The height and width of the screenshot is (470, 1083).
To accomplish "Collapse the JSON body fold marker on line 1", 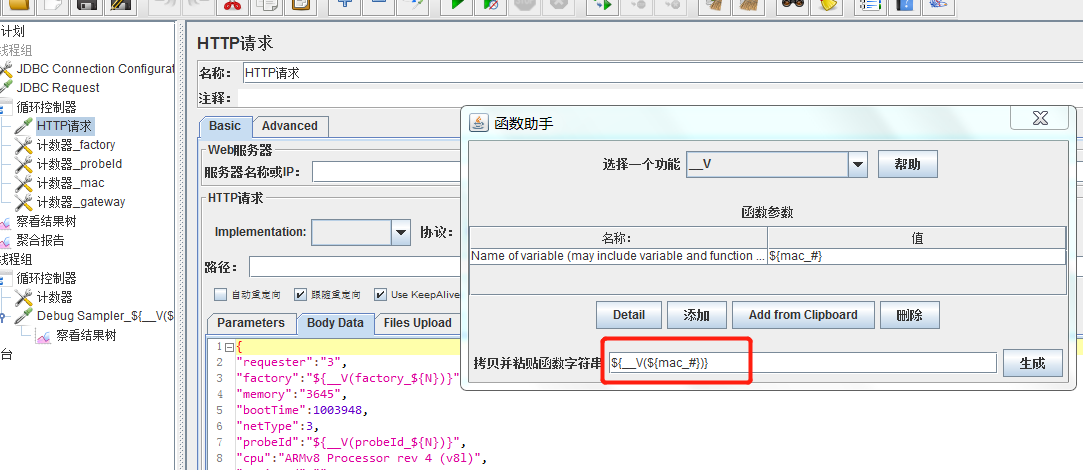I will (x=230, y=347).
